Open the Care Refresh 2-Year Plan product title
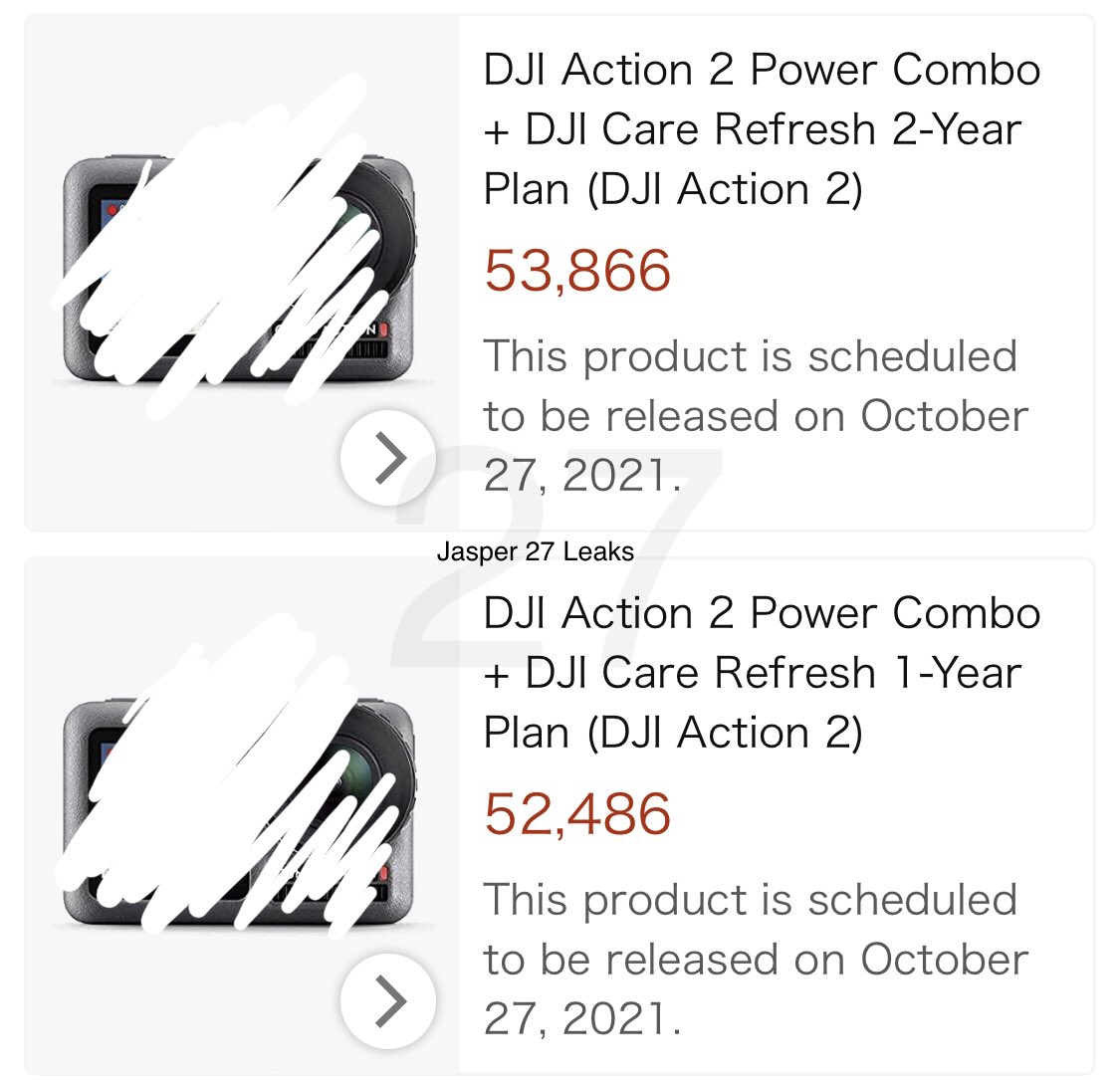The image size is (1120, 1080). [762, 129]
